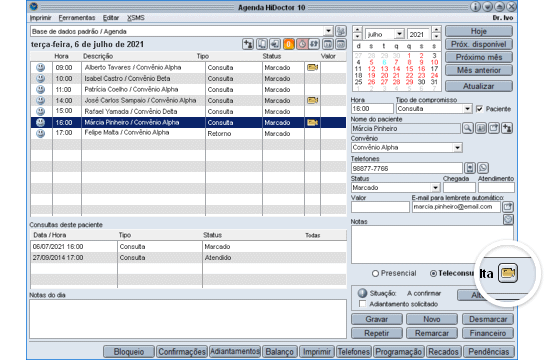Select the Presencial radio button
Screen dimensions: 544x360
pyautogui.click(x=375, y=273)
